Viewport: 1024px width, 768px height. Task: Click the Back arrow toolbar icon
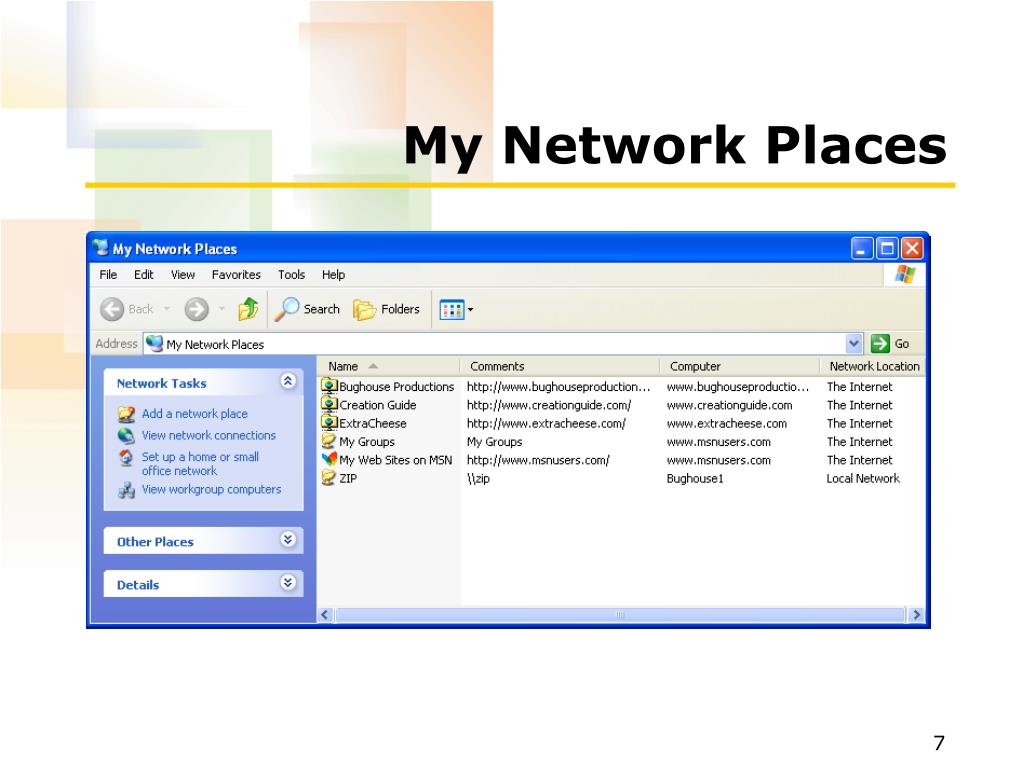[x=112, y=309]
